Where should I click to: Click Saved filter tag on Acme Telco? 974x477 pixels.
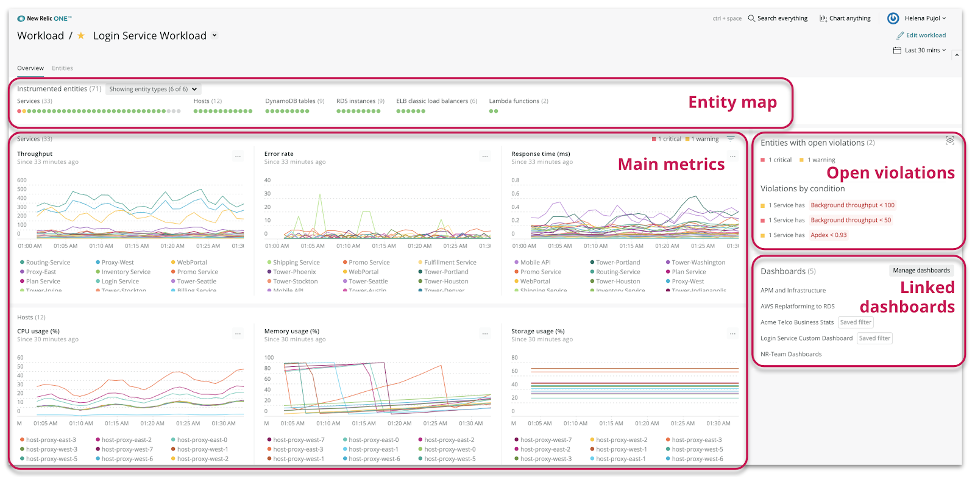click(856, 322)
